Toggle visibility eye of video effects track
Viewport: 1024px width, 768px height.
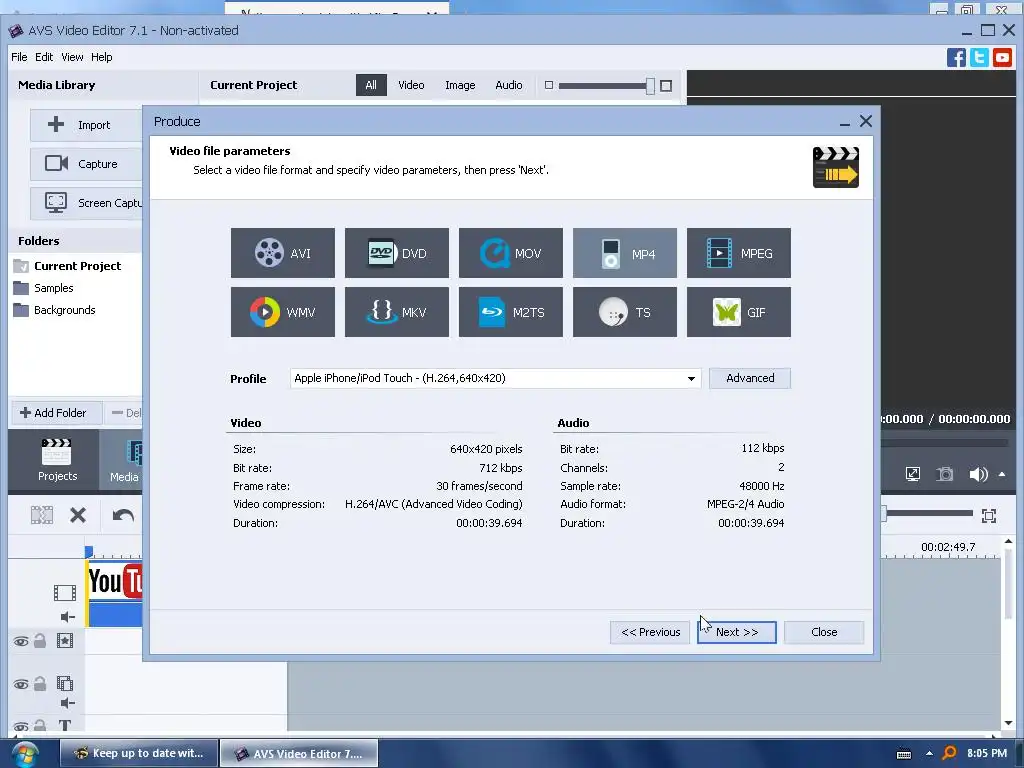pos(21,641)
